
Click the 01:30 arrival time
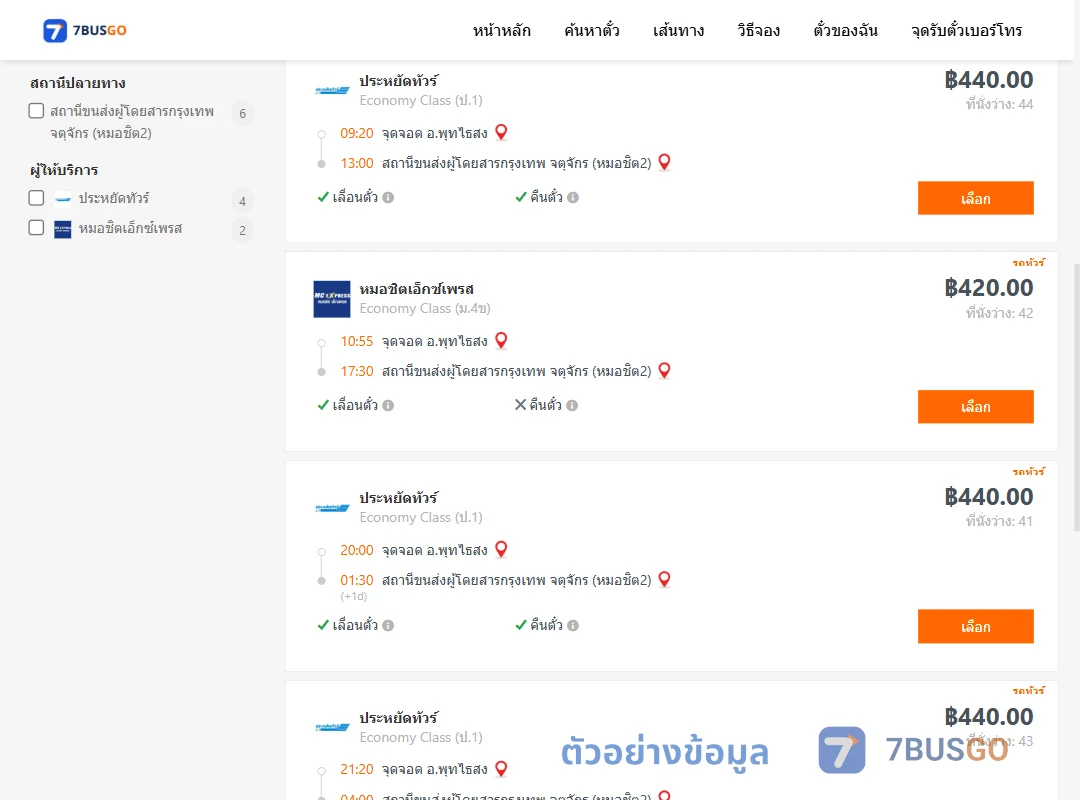point(357,580)
